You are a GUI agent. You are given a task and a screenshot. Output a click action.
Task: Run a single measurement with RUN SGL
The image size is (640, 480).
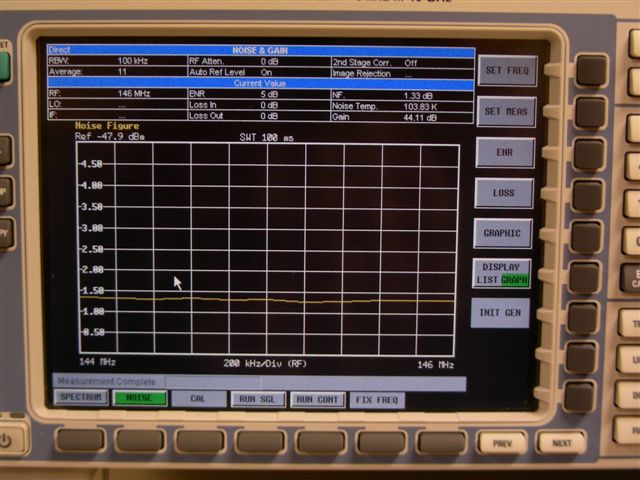[x=258, y=399]
